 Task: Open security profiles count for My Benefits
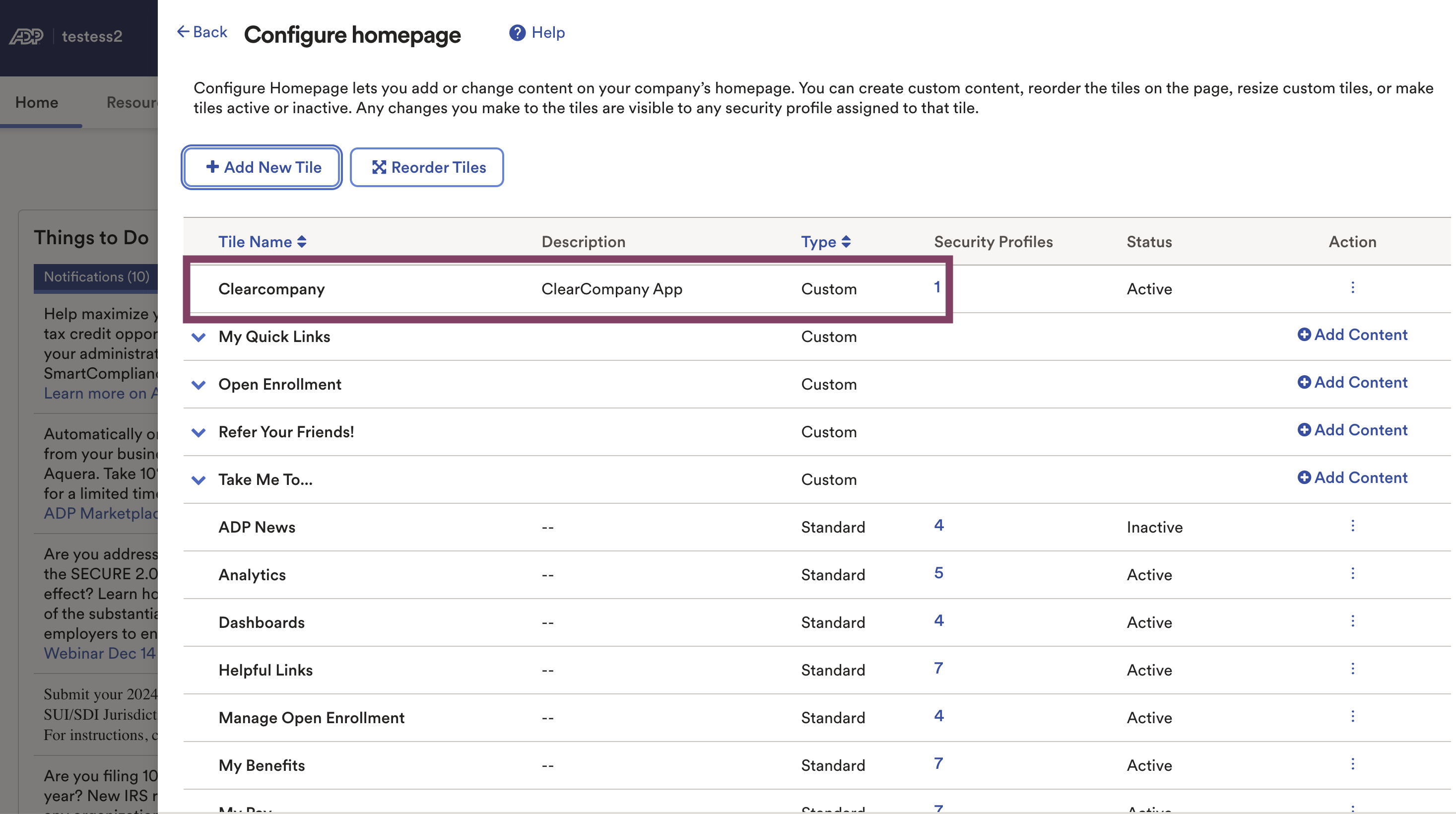pyautogui.click(x=939, y=764)
